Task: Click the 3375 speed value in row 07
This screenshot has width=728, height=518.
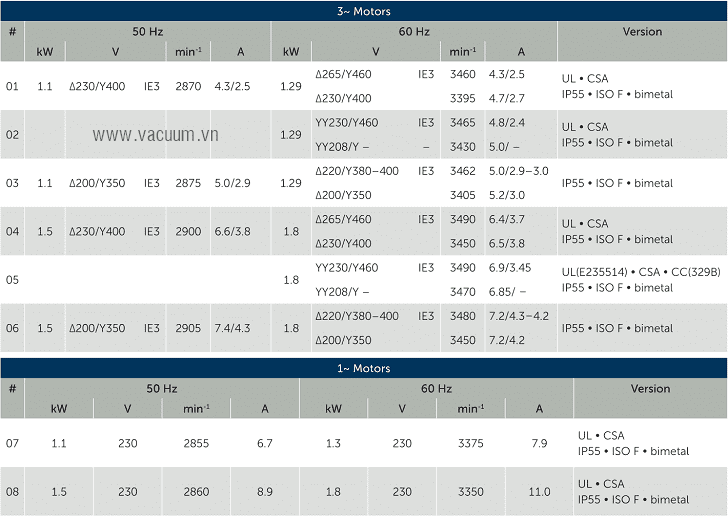Action: (470, 443)
